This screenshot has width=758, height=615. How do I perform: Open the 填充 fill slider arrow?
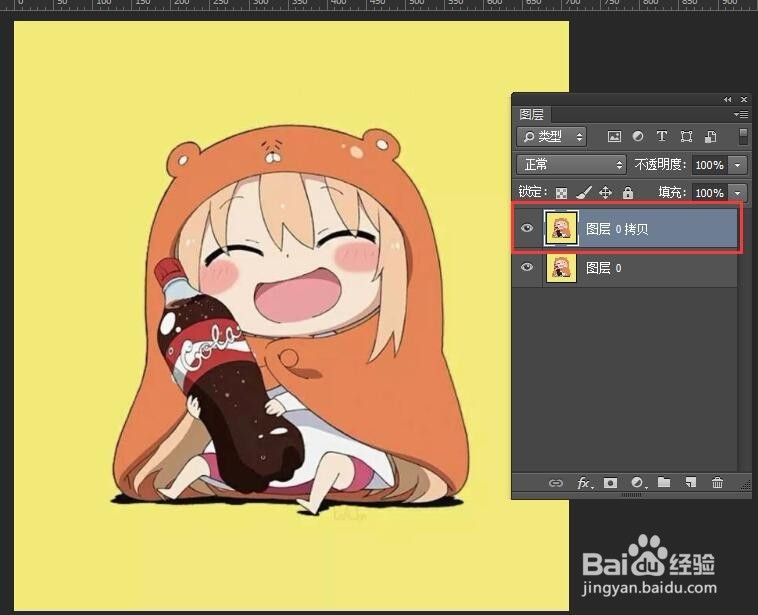(x=738, y=192)
